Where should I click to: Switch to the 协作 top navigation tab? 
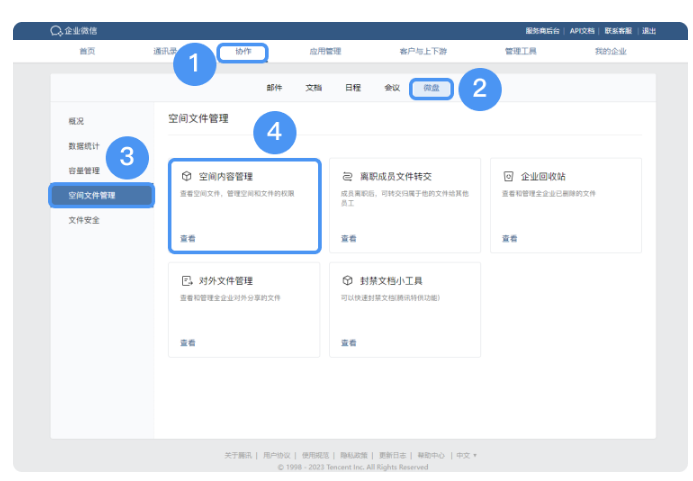pos(243,51)
